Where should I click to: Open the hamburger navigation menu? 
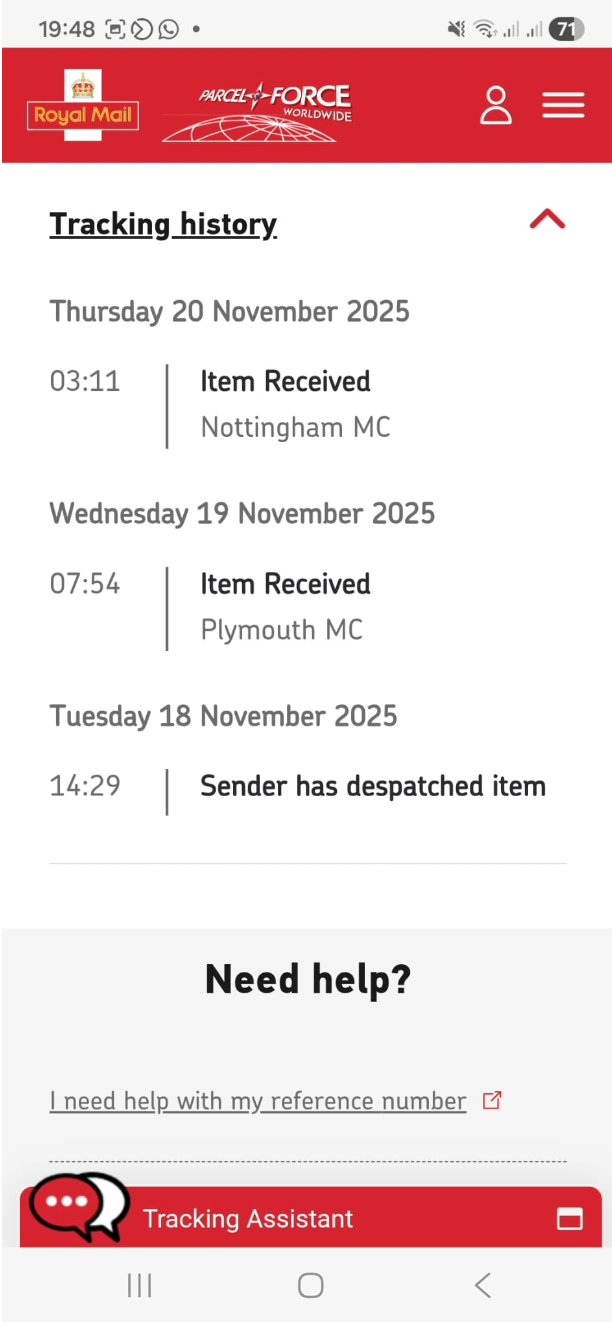pyautogui.click(x=563, y=105)
